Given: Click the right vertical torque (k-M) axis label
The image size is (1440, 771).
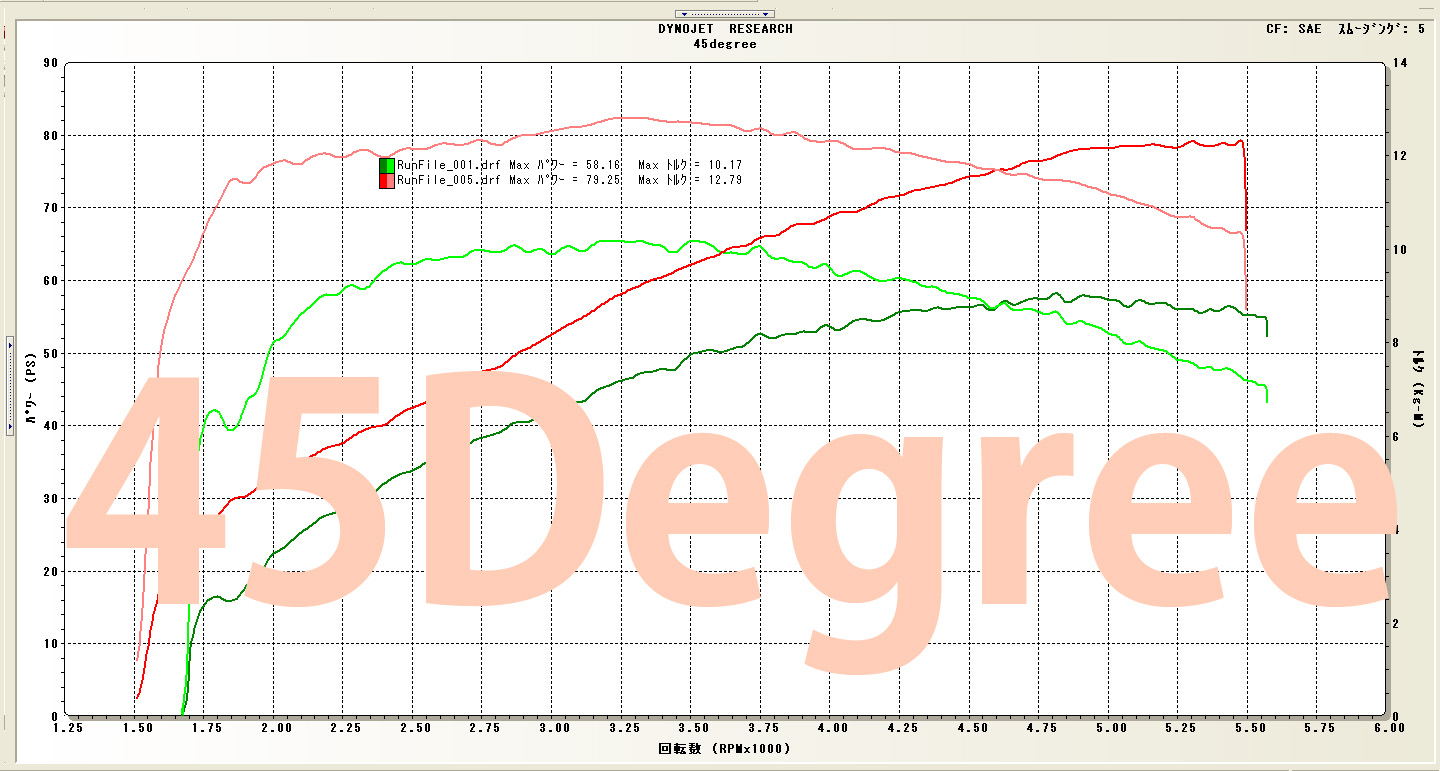Looking at the screenshot, I should coord(1418,390).
